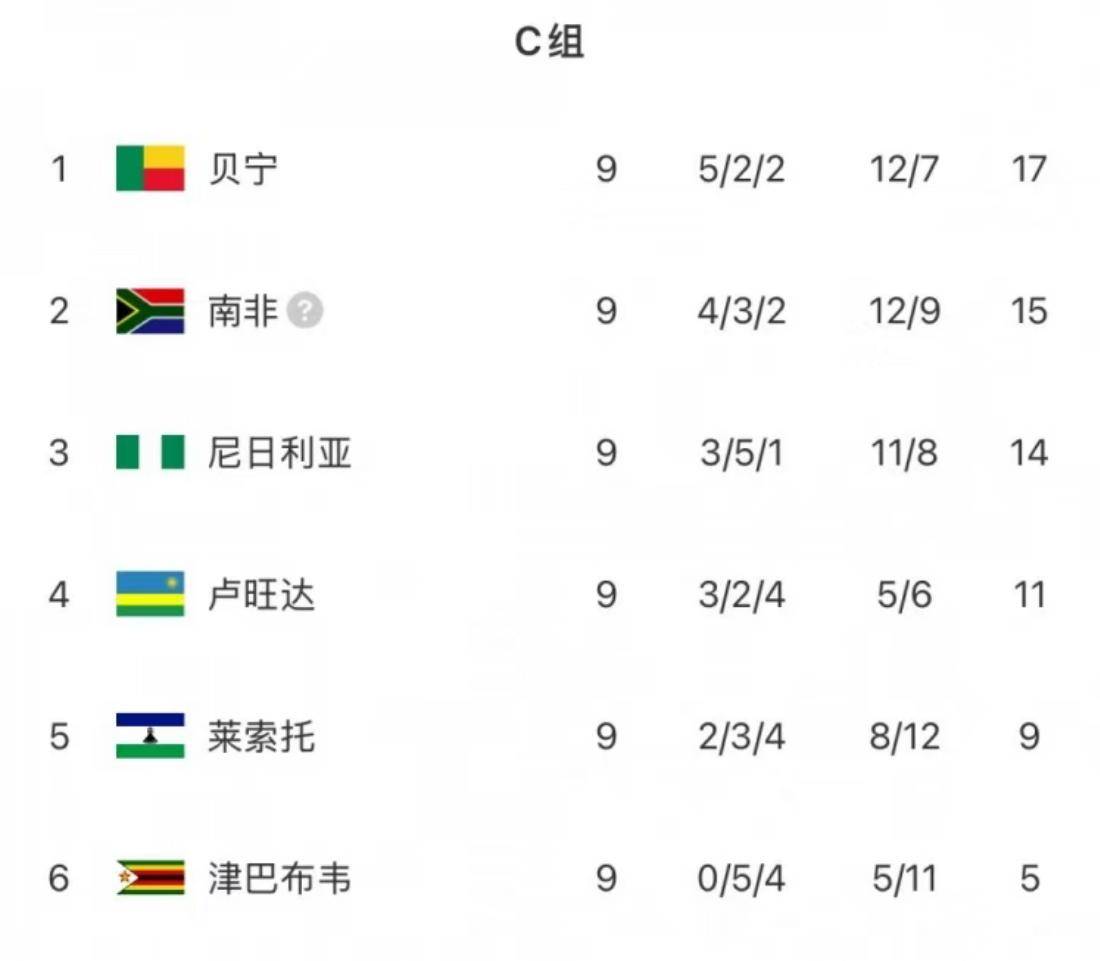
Task: Click South Africa's 4/3/2 record
Action: pyautogui.click(x=742, y=311)
